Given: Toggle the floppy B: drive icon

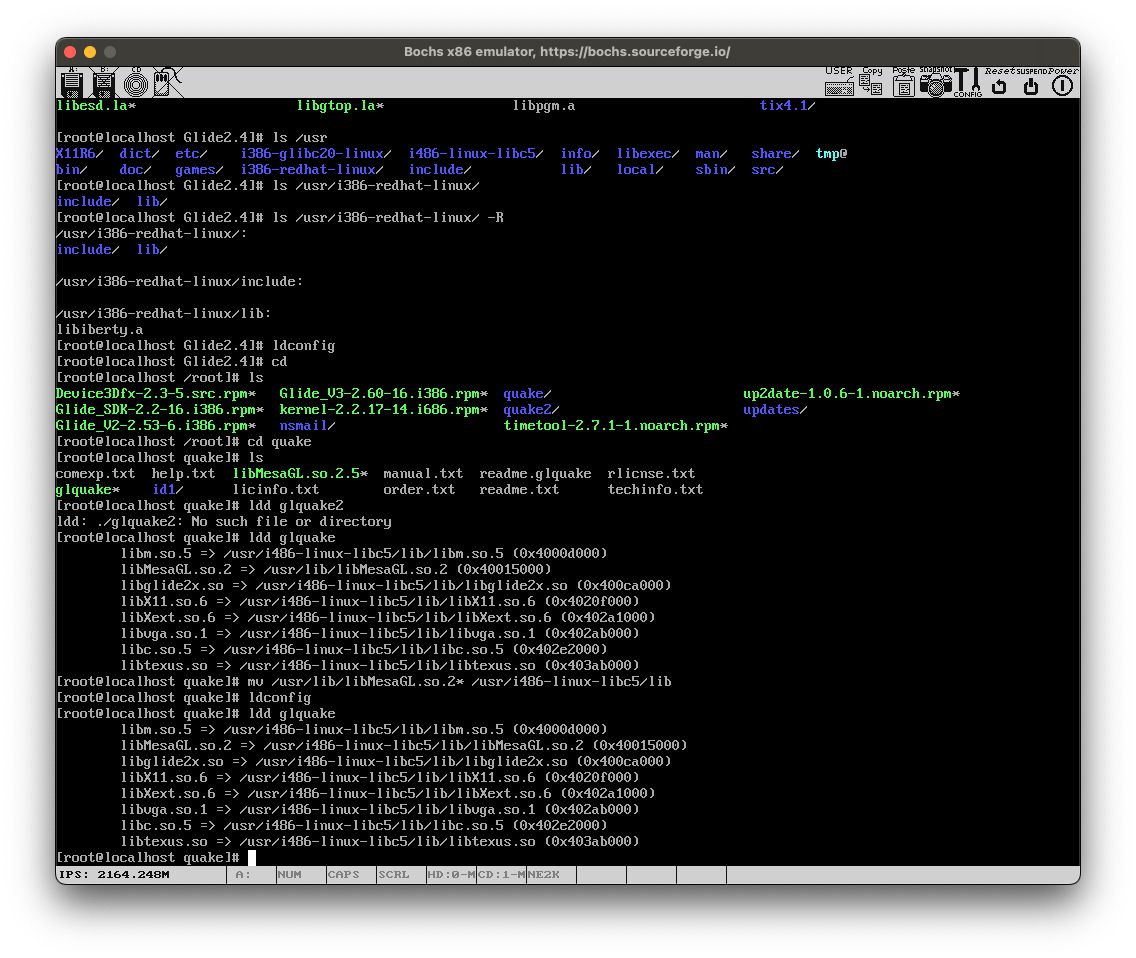Looking at the screenshot, I should click(104, 83).
